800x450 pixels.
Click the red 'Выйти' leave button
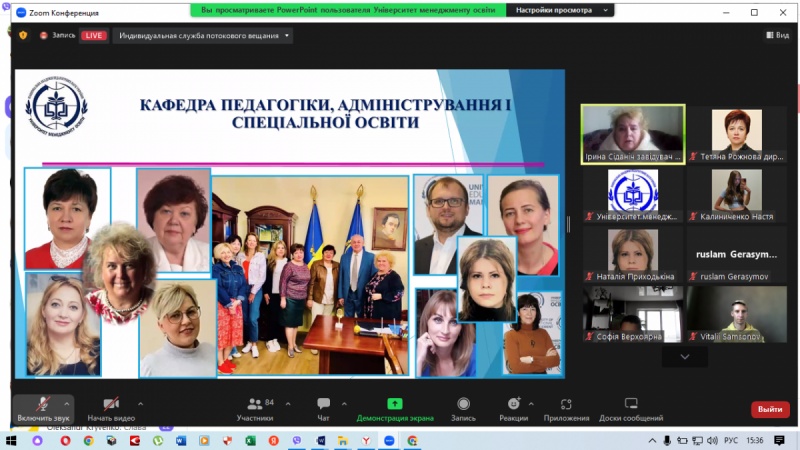[770, 409]
